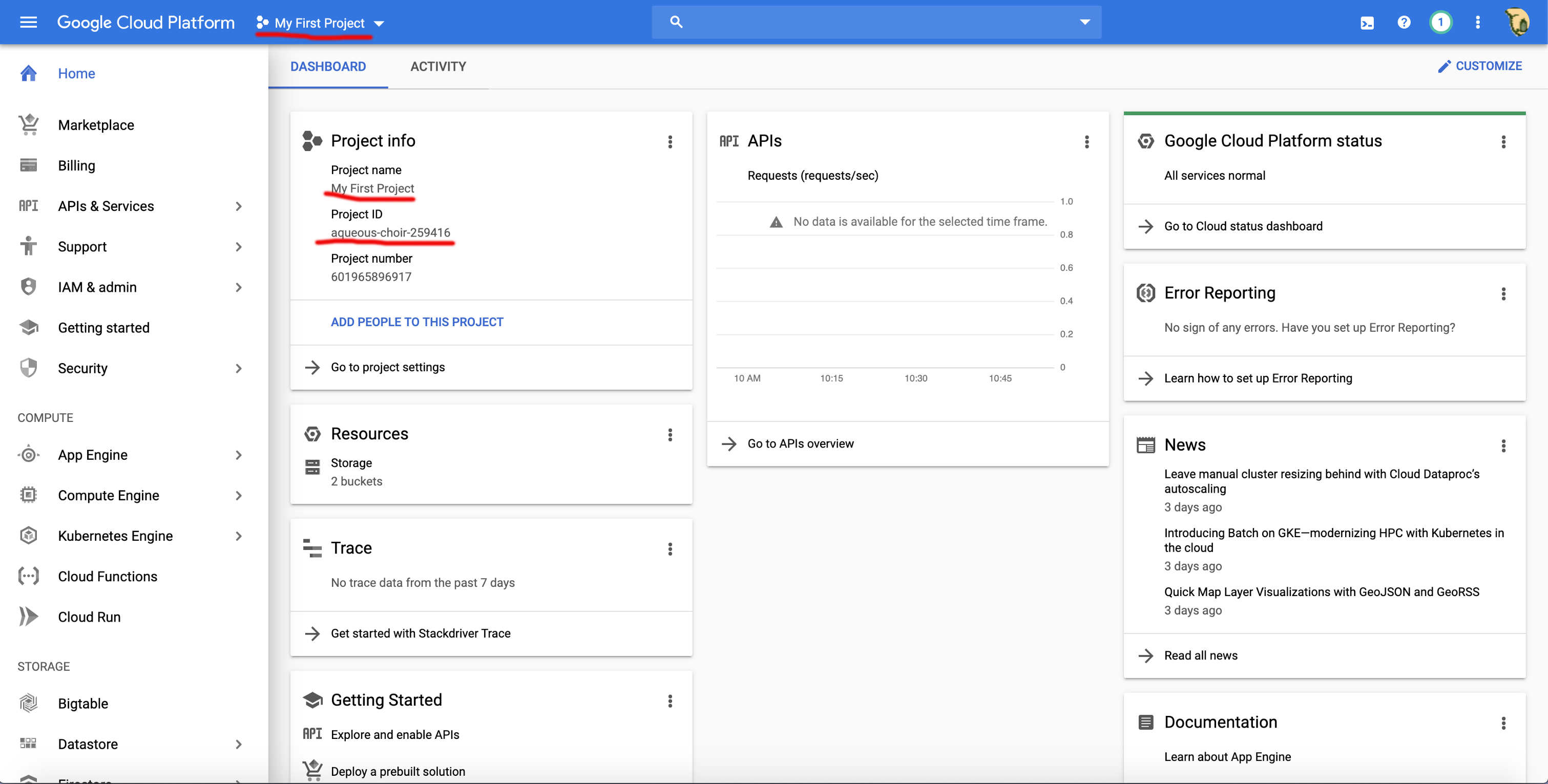
Task: Open the APIs card three-dot menu
Action: 1086,142
